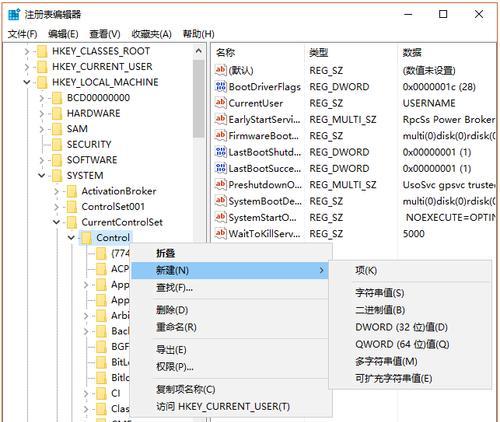
Task: Click the Control folder icon
Action: click(86, 238)
